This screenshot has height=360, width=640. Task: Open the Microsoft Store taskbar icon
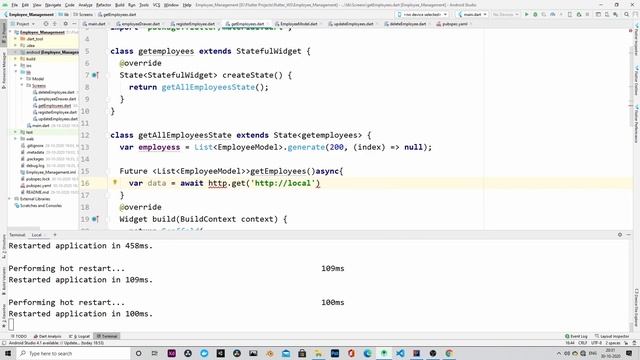click(302, 353)
